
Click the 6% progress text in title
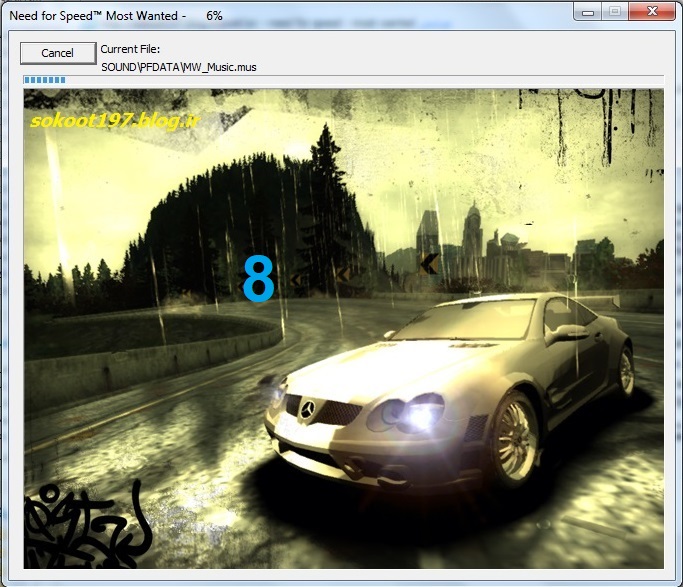point(214,16)
